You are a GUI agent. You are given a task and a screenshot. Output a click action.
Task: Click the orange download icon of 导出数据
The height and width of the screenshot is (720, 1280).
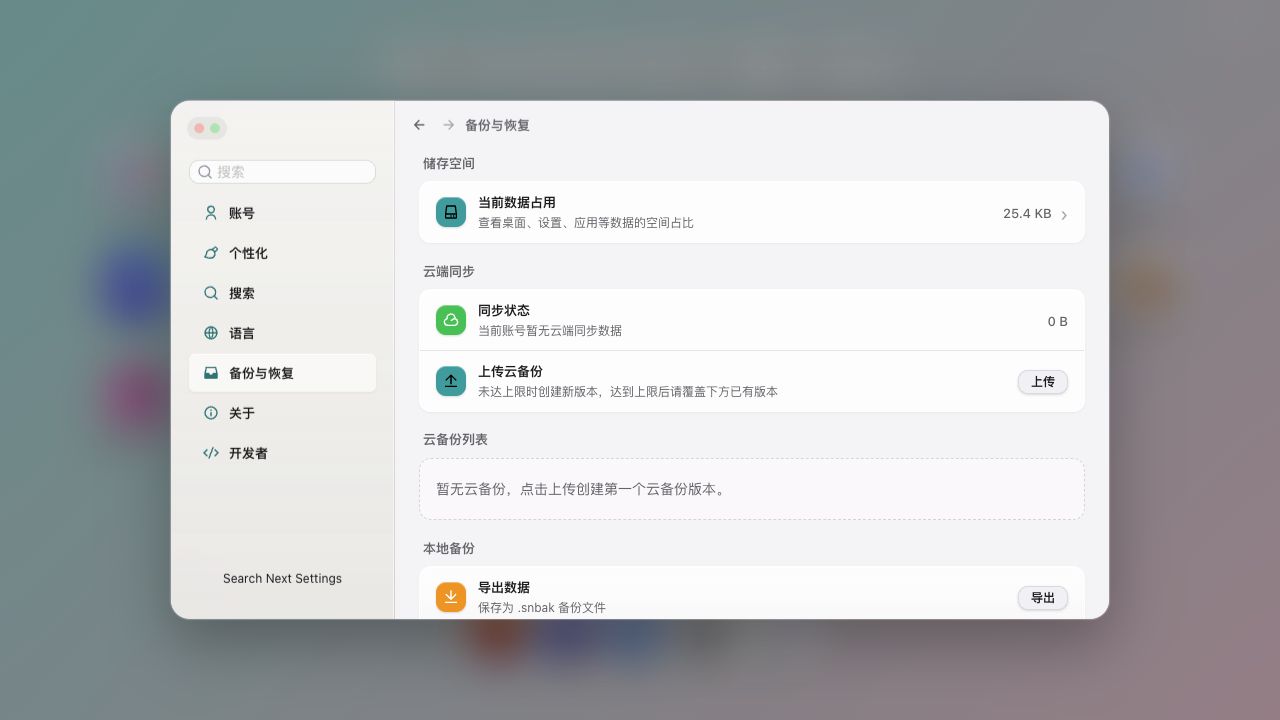451,597
